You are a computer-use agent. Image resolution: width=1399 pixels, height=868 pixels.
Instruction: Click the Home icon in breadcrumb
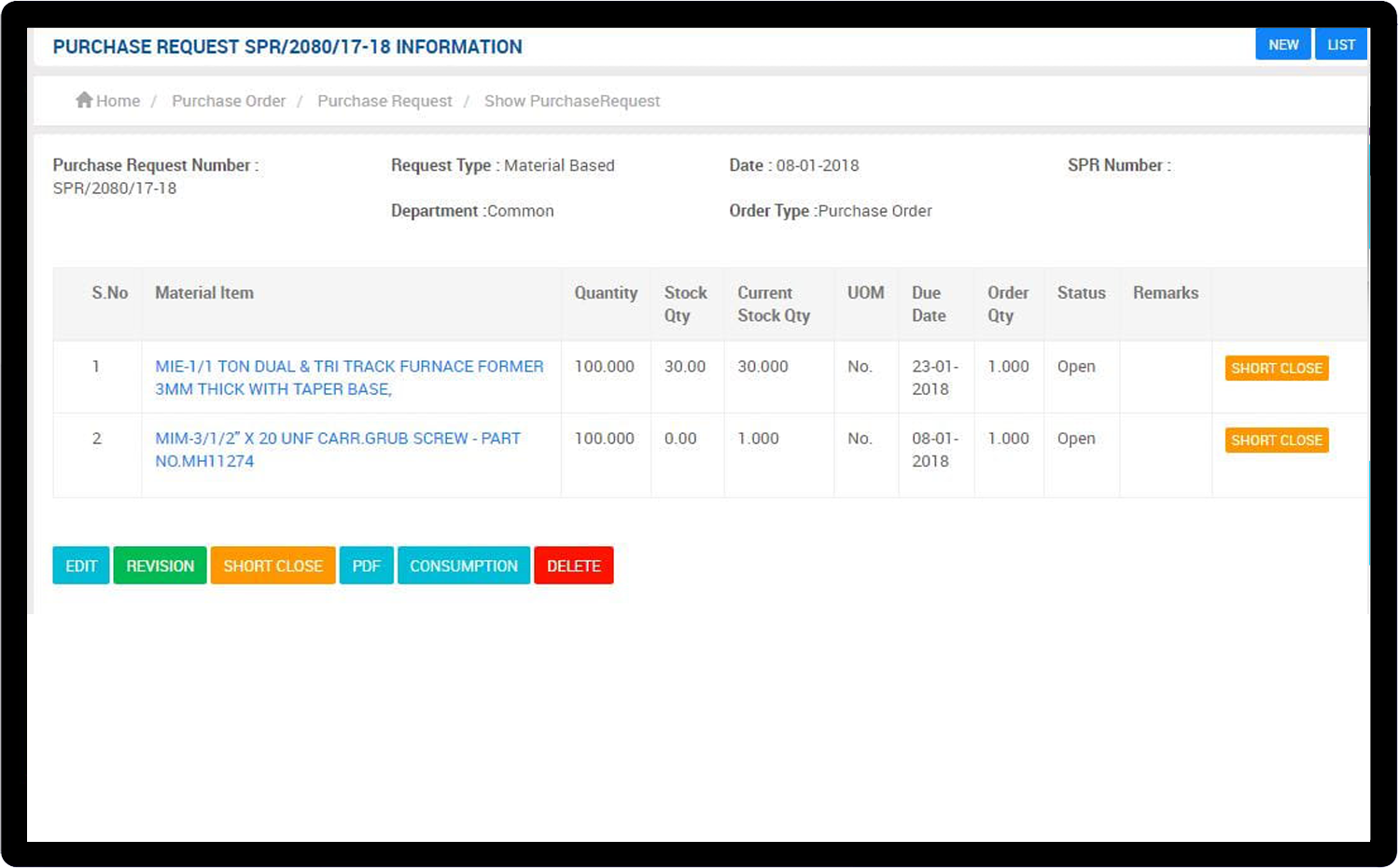point(84,100)
